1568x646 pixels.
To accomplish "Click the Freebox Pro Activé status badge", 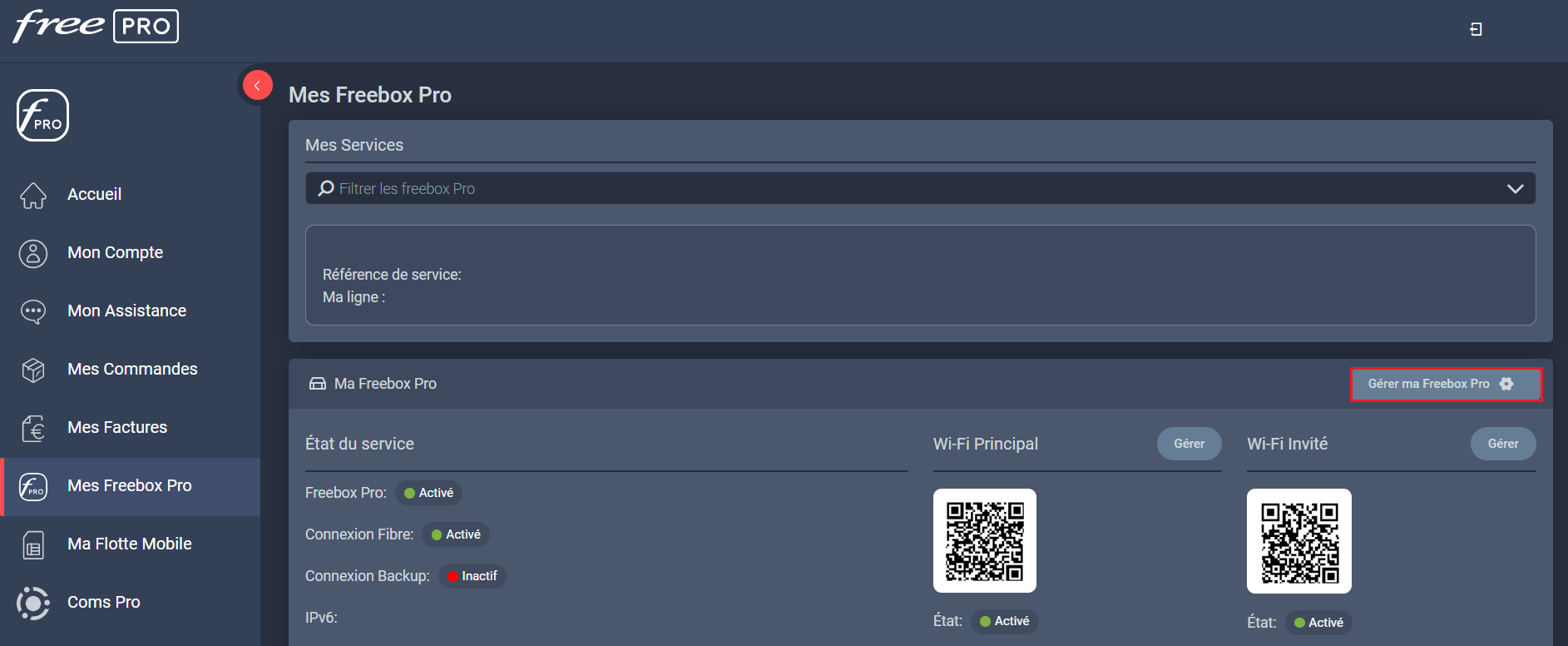I will coord(428,493).
